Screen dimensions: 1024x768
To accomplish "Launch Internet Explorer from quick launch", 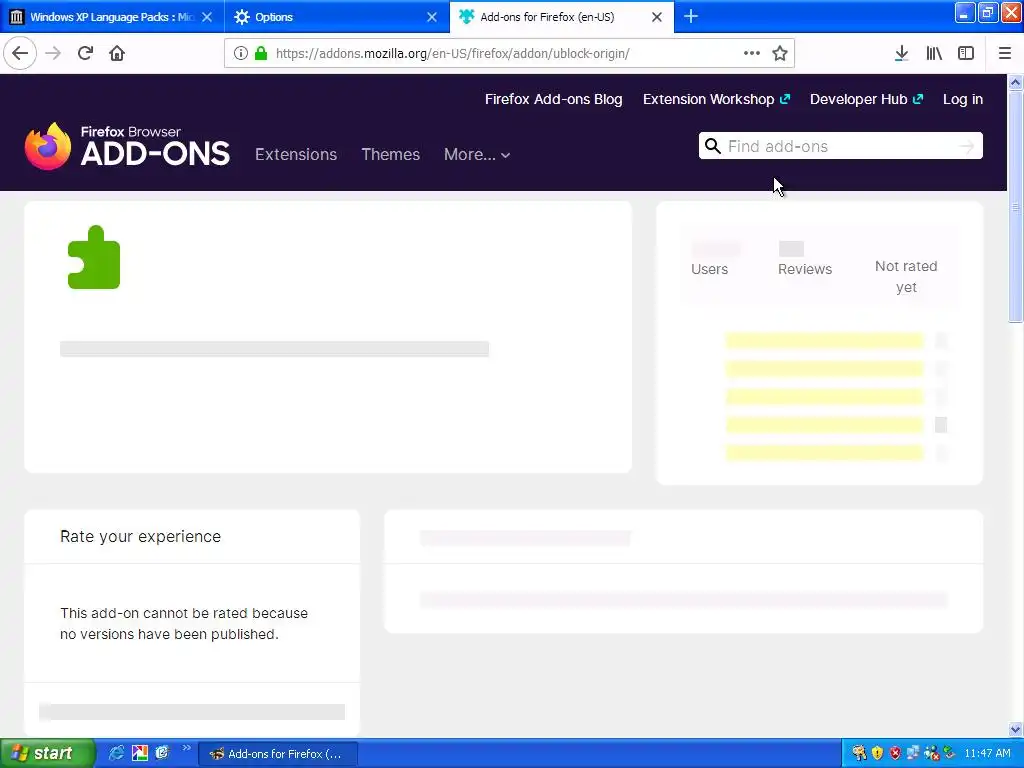I will pos(116,753).
